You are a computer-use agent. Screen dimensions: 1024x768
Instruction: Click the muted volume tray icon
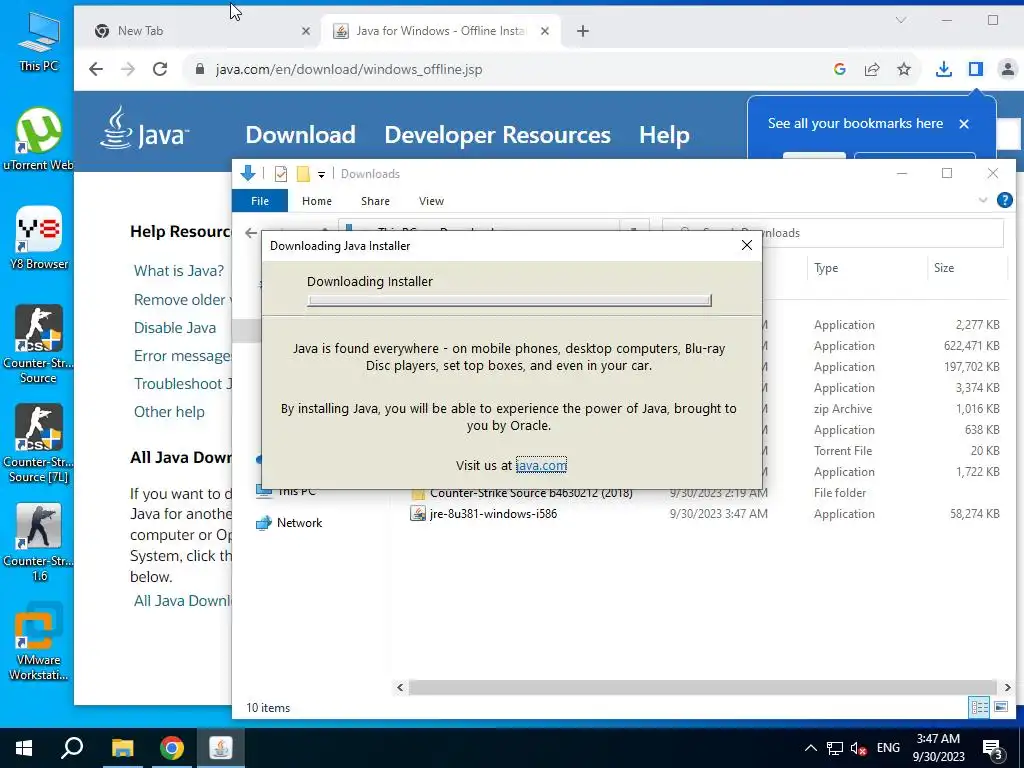(859, 748)
